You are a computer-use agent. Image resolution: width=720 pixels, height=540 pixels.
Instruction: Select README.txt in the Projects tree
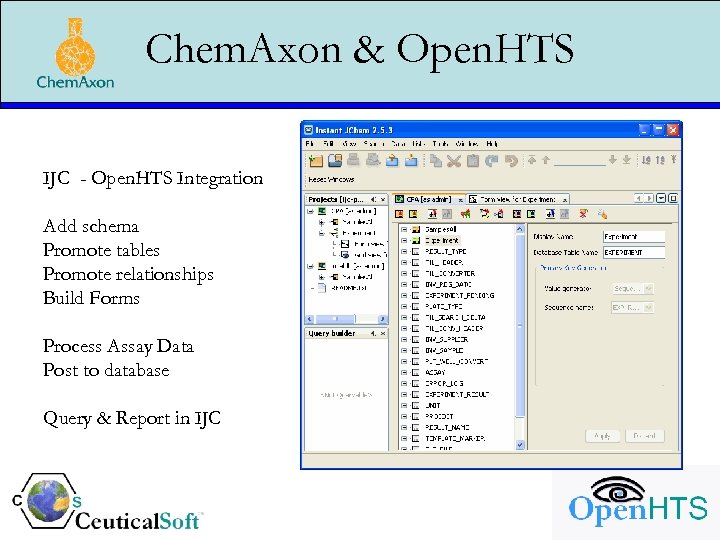tap(349, 288)
